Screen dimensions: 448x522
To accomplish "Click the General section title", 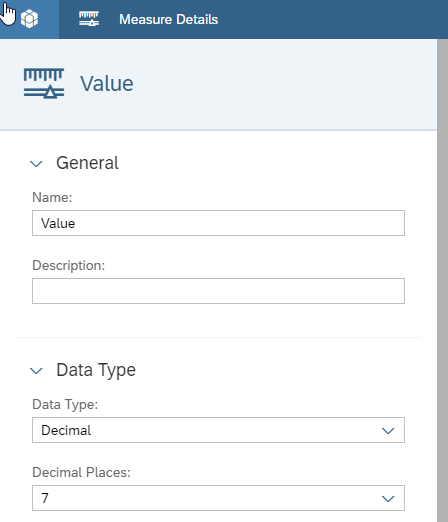I will tap(87, 163).
